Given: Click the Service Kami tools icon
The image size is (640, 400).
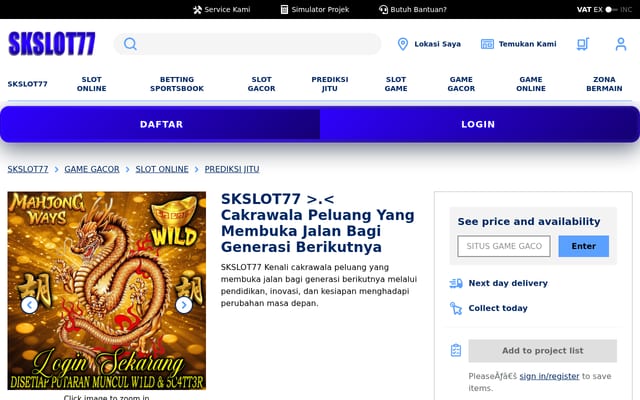Looking at the screenshot, I should tap(197, 9).
